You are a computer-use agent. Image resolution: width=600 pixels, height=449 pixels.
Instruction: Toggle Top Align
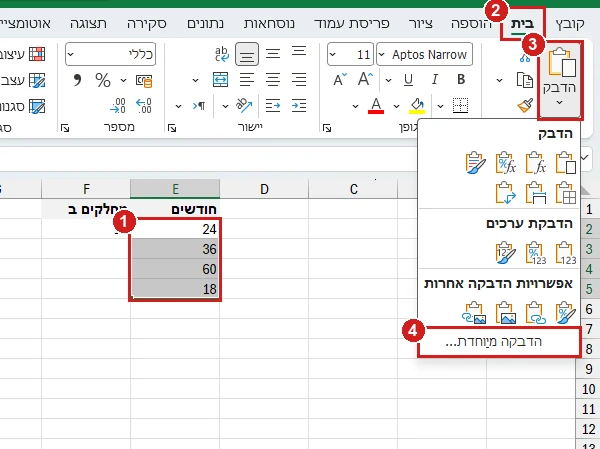click(x=299, y=52)
